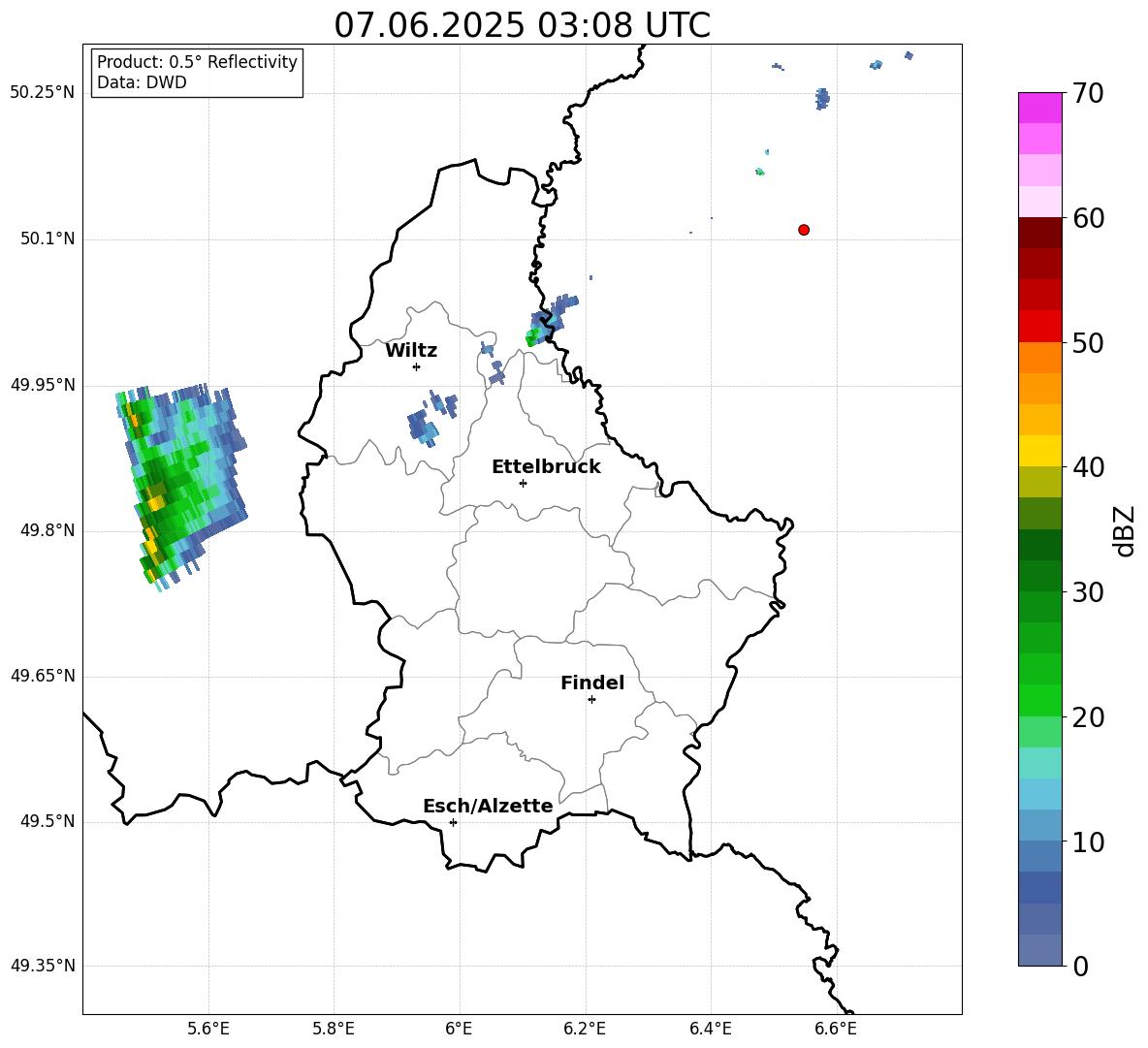Click the 49.95°N latitude label

[43, 385]
